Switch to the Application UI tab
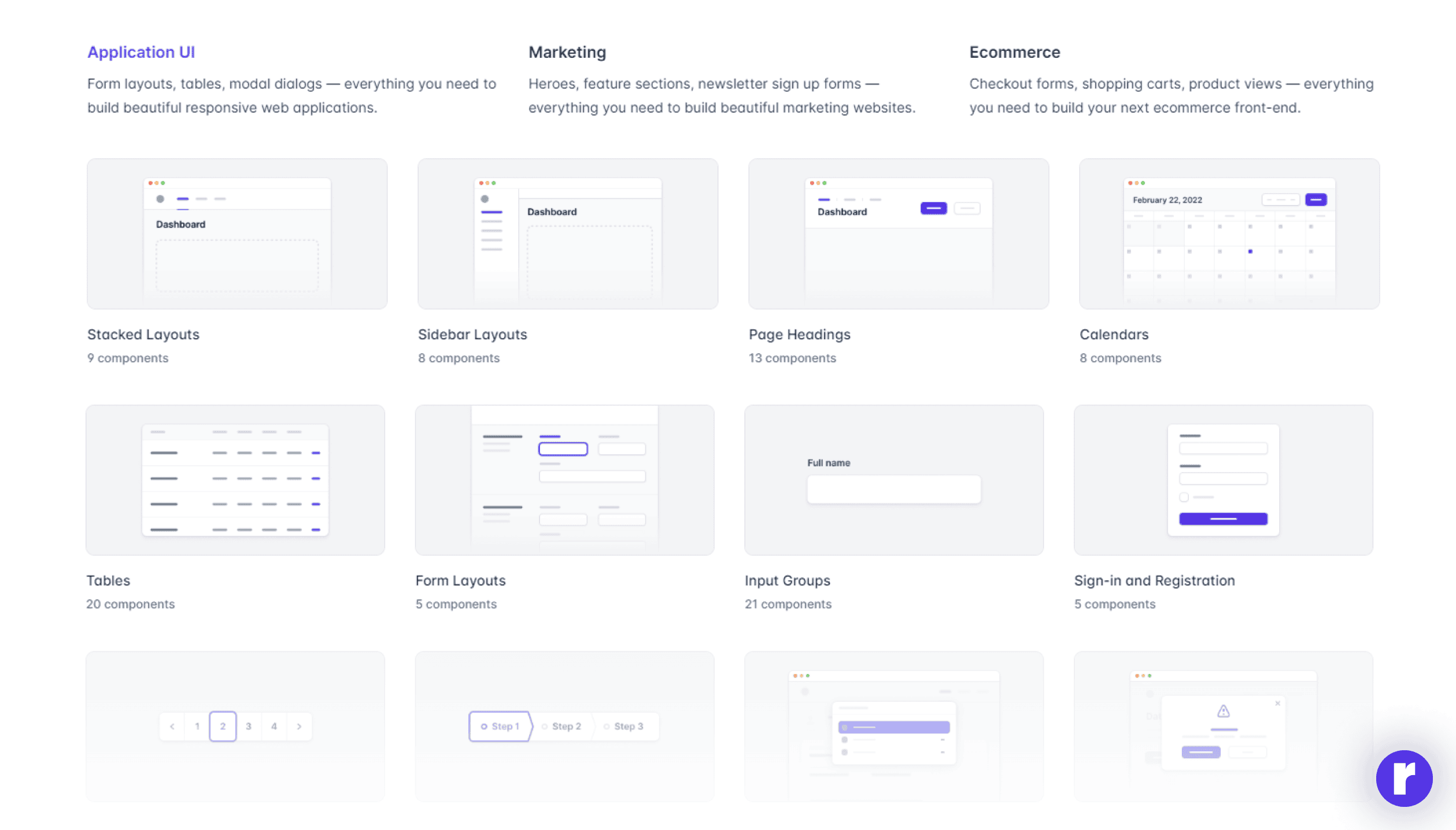The height and width of the screenshot is (830, 1456). point(141,52)
